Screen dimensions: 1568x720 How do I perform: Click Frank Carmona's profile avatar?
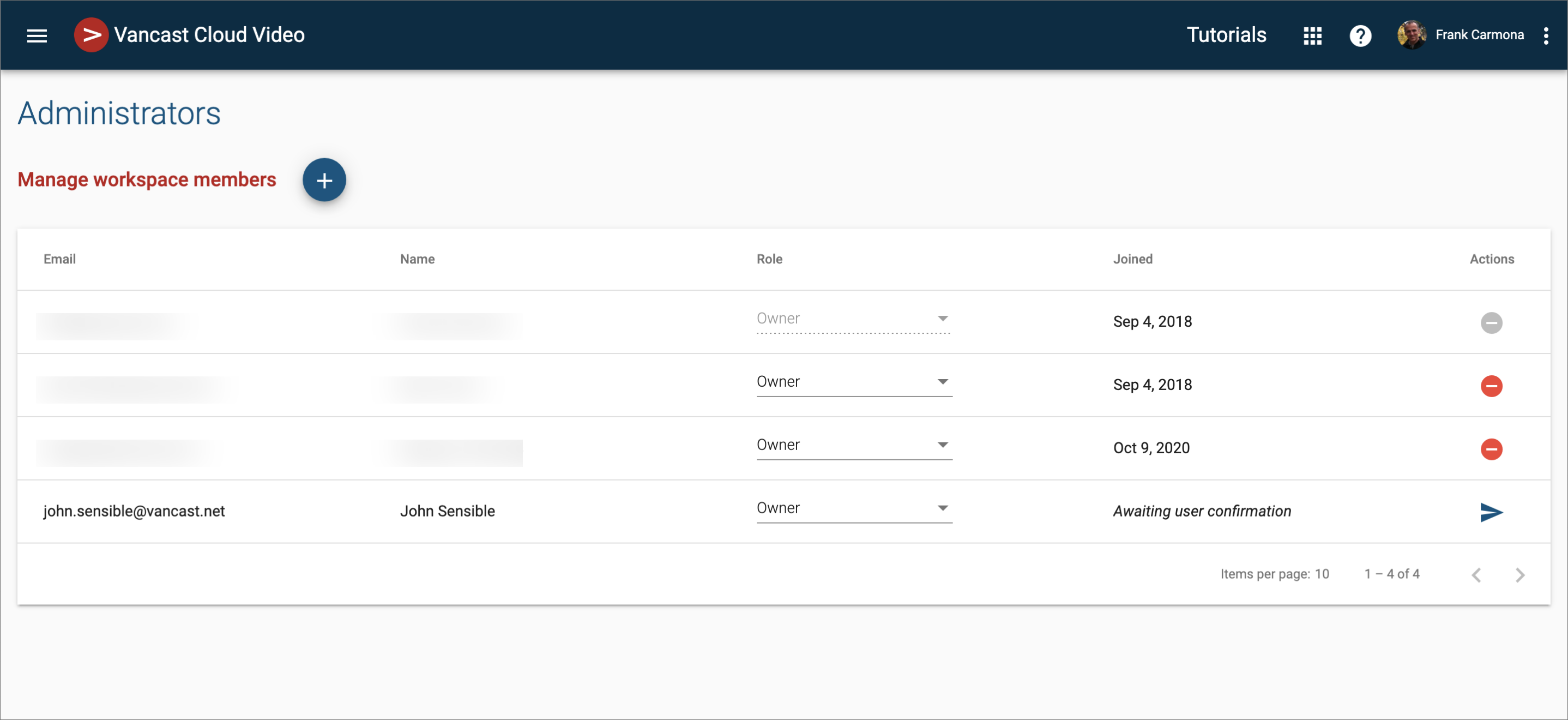tap(1411, 35)
